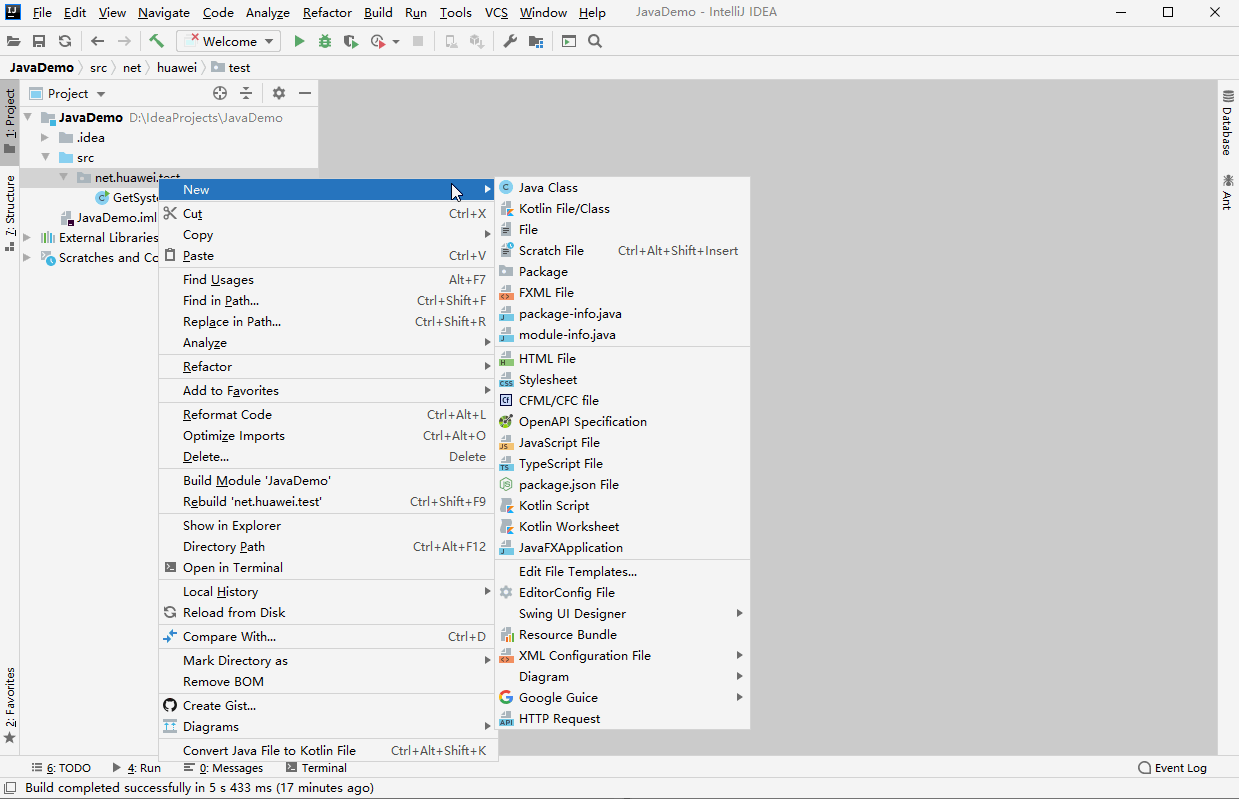Click the Profiler run icon
The image size is (1239, 799).
tap(377, 41)
